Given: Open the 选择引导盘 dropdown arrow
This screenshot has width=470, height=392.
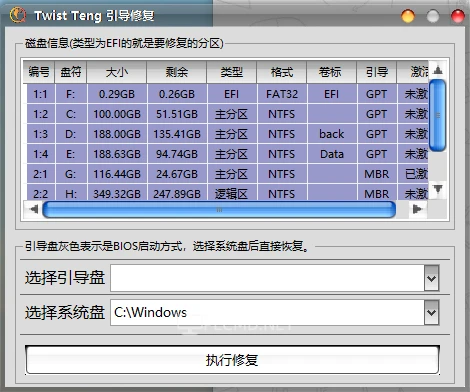Looking at the screenshot, I should pos(432,278).
